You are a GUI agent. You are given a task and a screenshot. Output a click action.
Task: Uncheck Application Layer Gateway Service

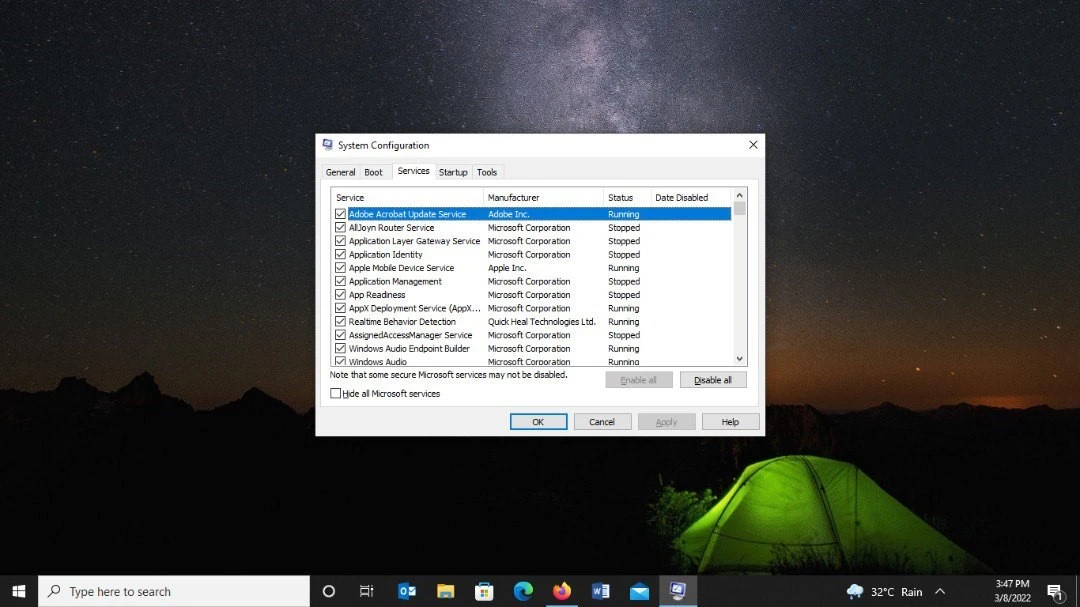(340, 241)
